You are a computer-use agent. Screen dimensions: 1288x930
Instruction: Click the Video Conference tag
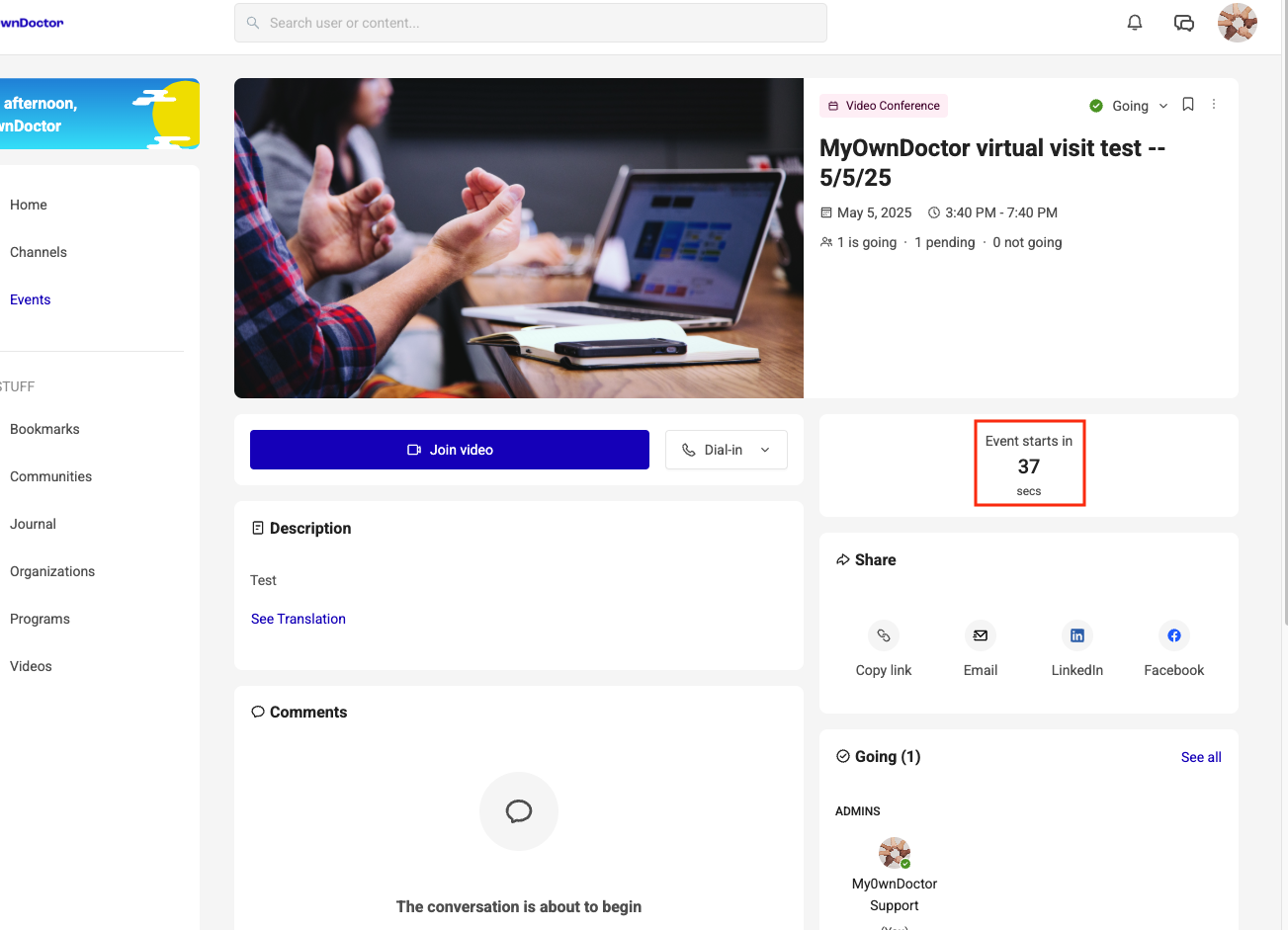[x=884, y=106]
